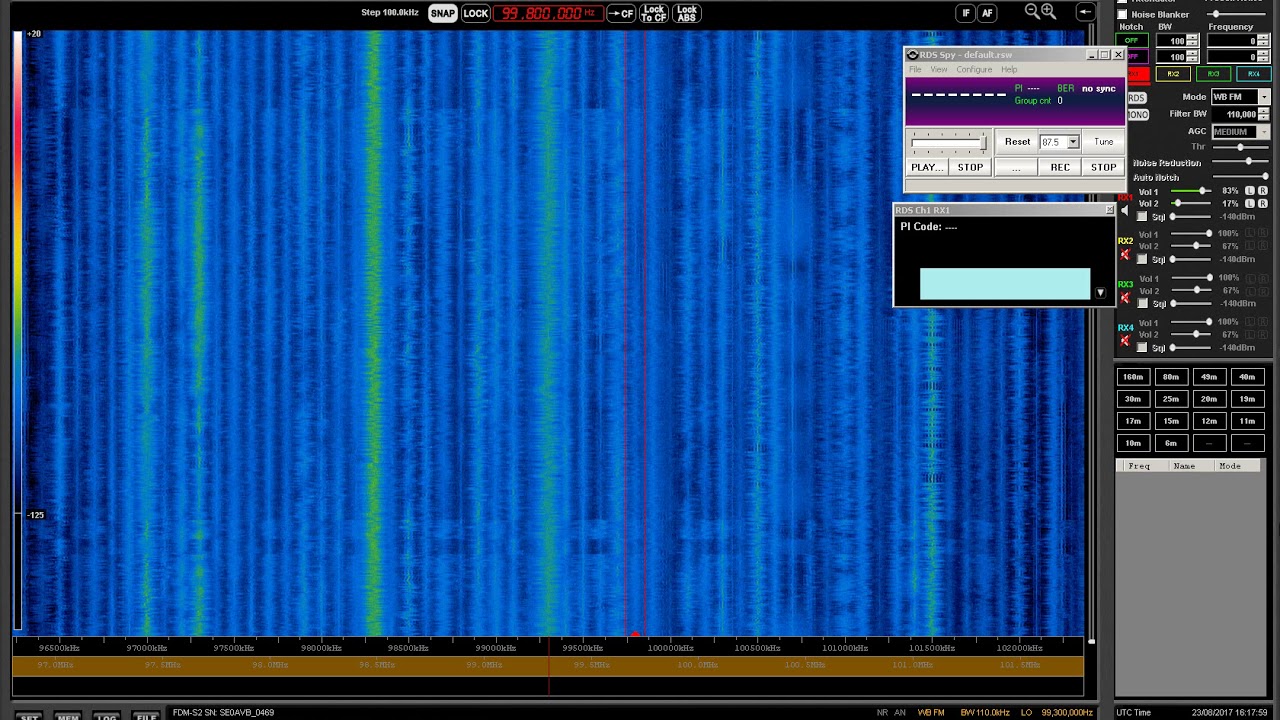Zoom out the spectrum display

1032,11
